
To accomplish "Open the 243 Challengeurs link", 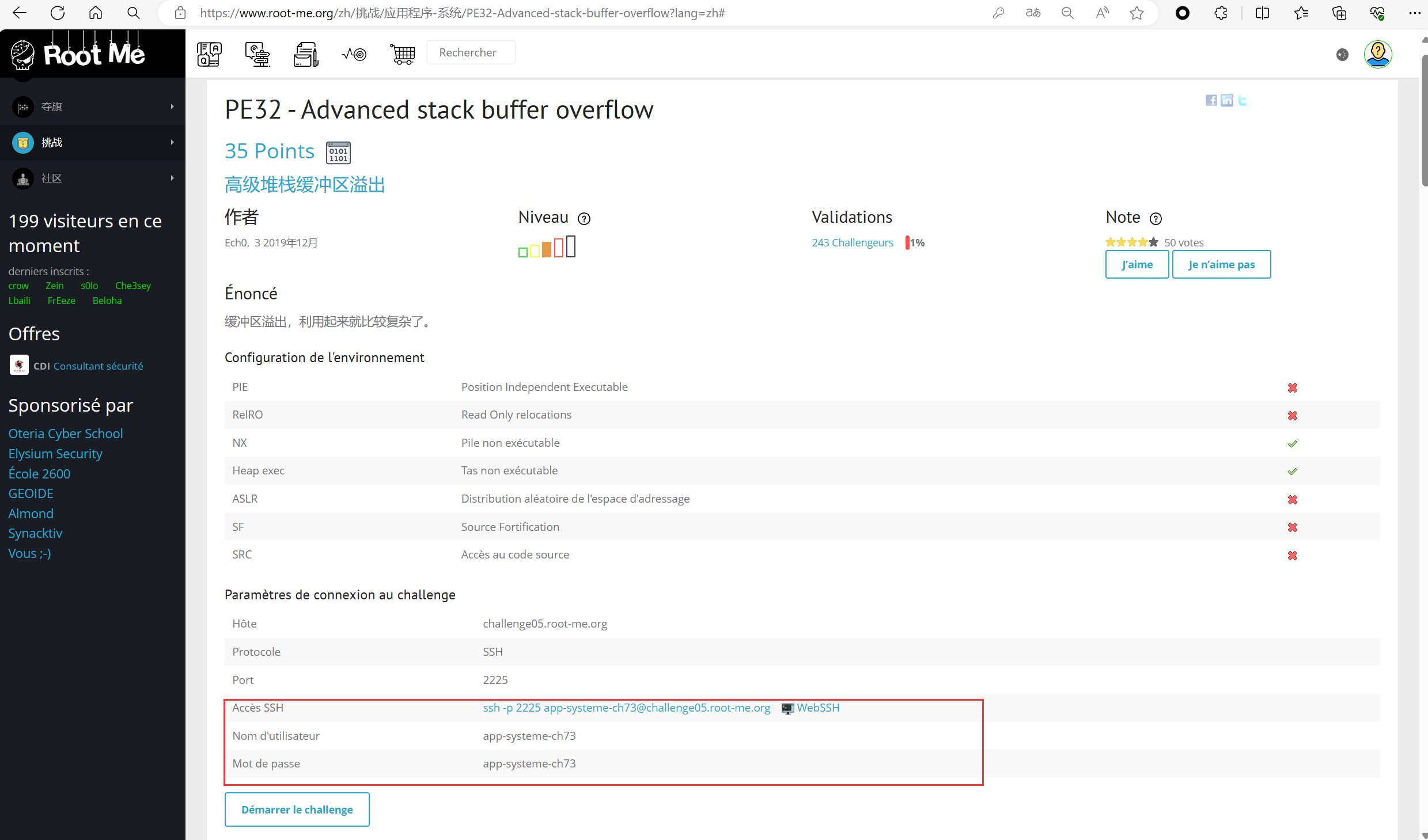I will click(853, 242).
